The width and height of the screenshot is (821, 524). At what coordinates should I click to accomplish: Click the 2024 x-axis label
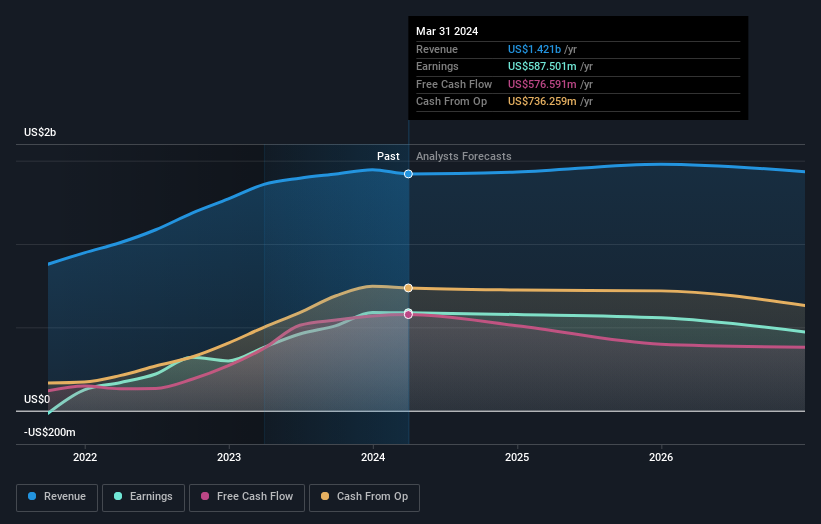(373, 457)
